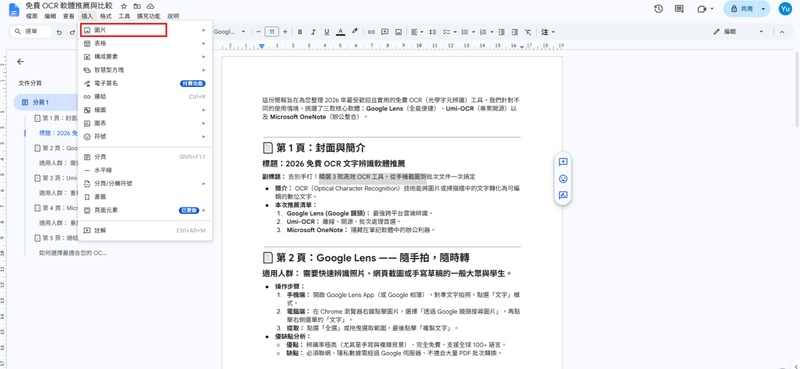This screenshot has width=800, height=369.
Task: Choose 智慧型方塊 menu entry
Action: tap(145, 70)
